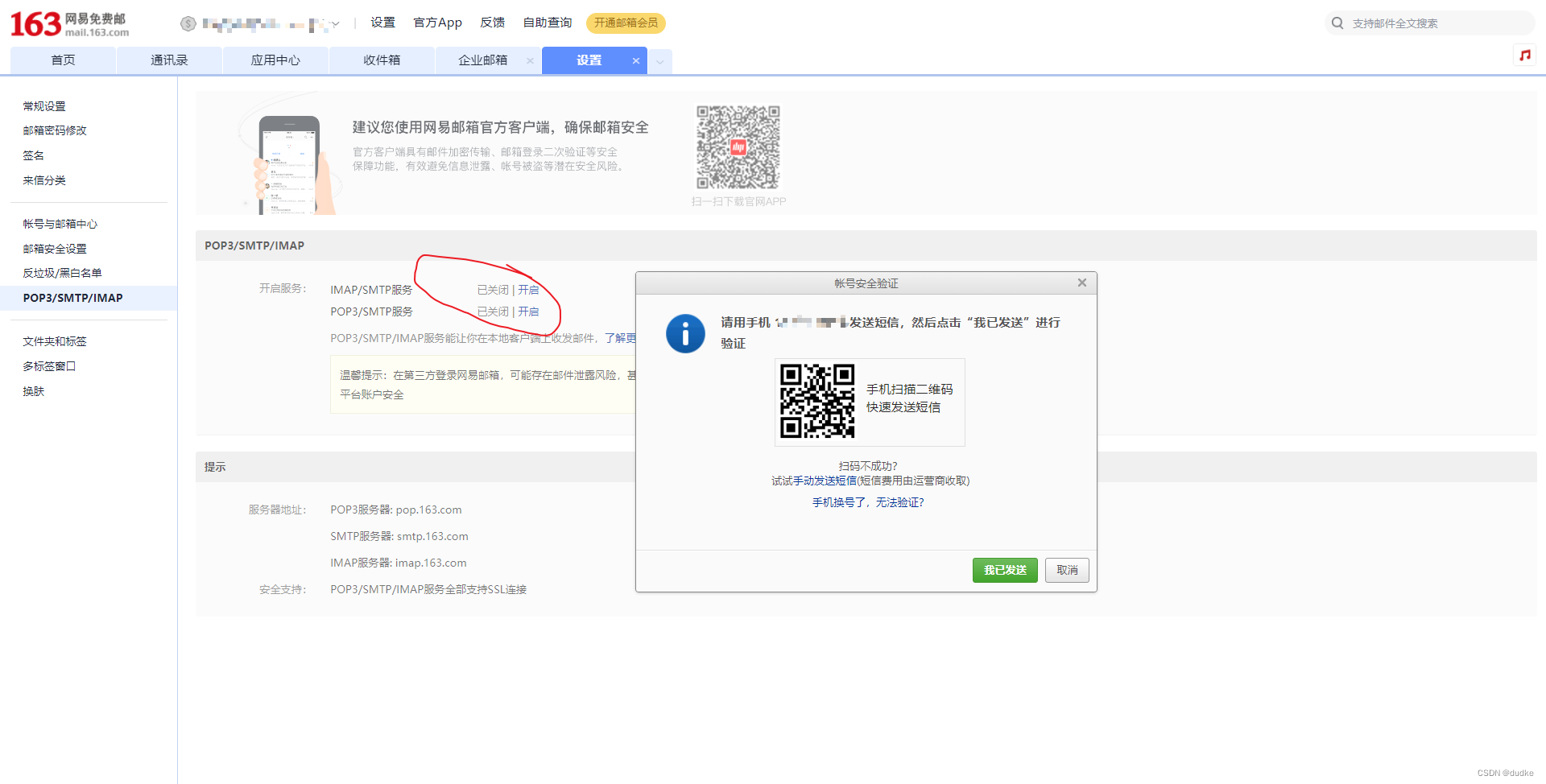Viewport: 1546px width, 784px height.
Task: Open 换肤 in the sidebar
Action: [x=33, y=391]
